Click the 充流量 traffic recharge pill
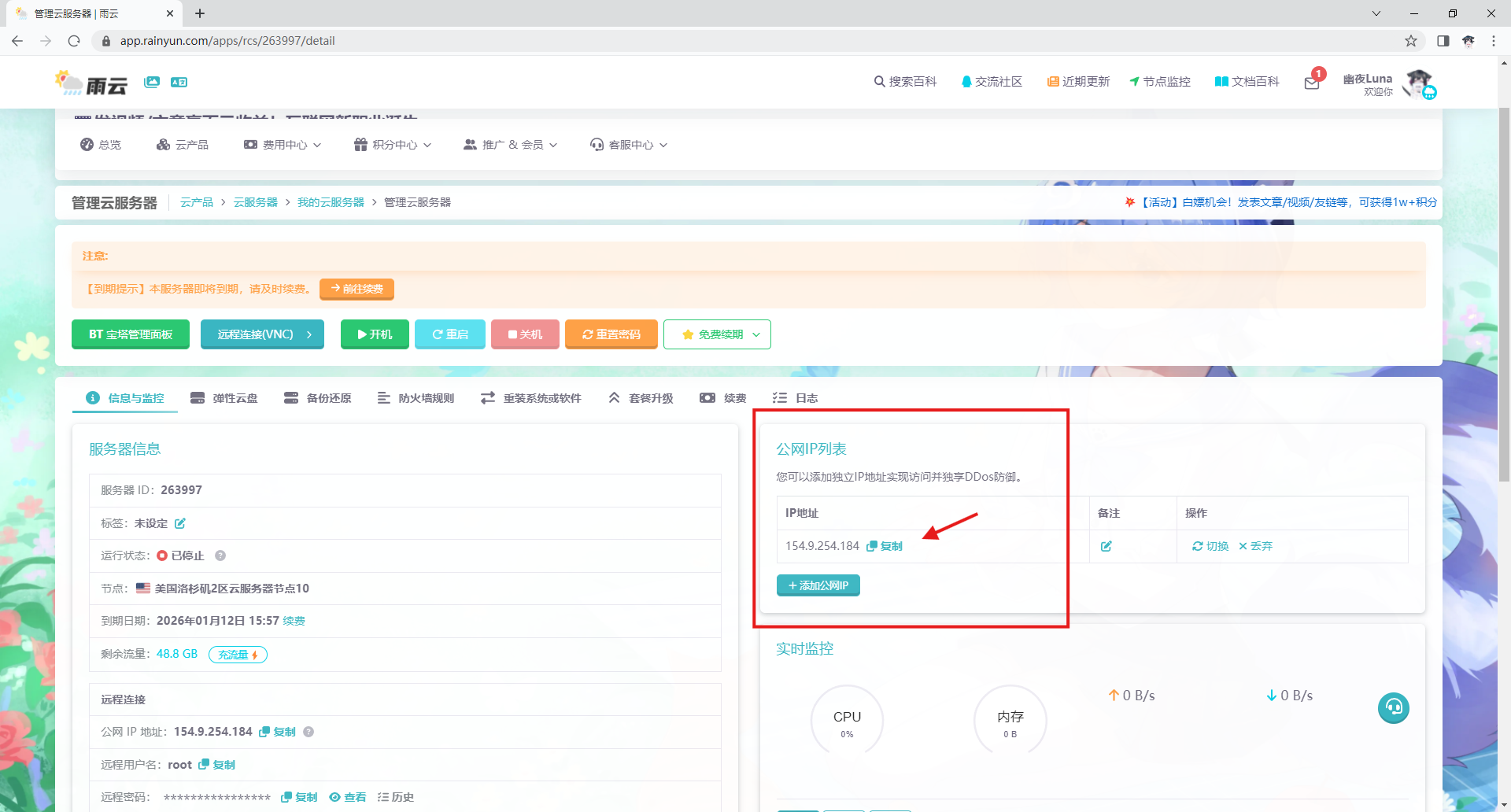 [238, 655]
